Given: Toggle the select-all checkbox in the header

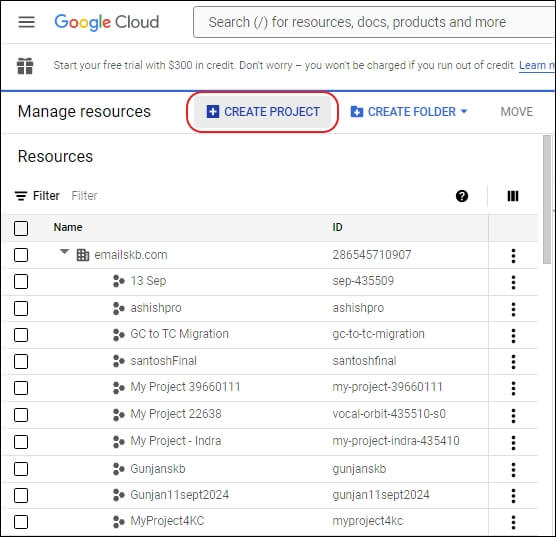Looking at the screenshot, I should pyautogui.click(x=21, y=228).
